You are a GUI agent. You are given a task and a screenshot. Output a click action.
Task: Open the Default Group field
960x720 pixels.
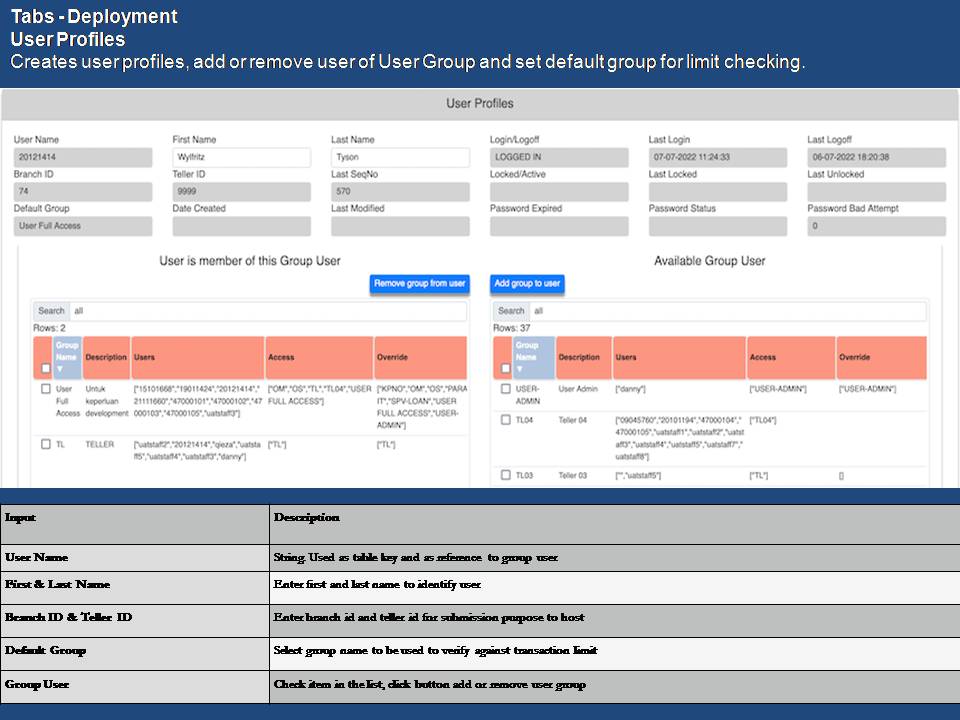point(83,226)
